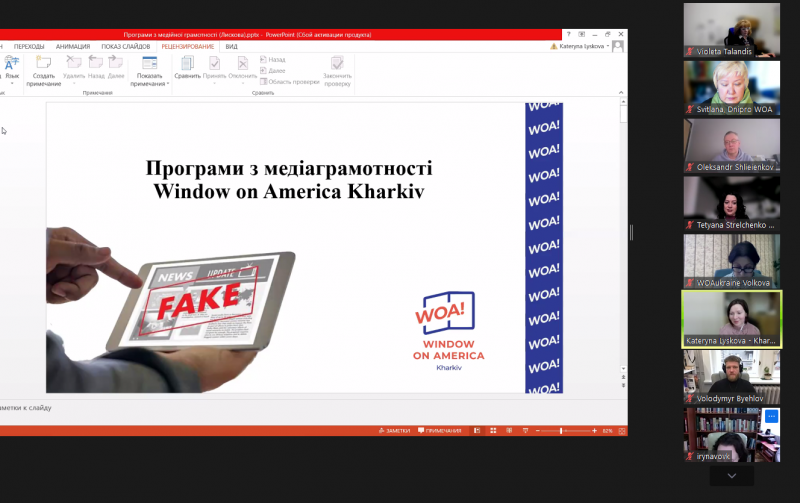Image resolution: width=800 pixels, height=503 pixels.
Task: Switch to Slide Sorter view icon
Action: point(493,431)
